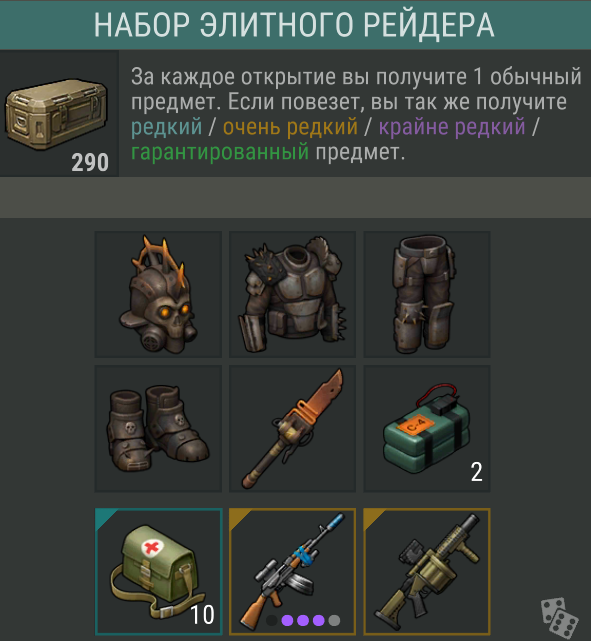Click the 'НАБОР ЭЛИТНОГО РЕЙДЕРА' title header
Viewport: 591px width, 641px height.
coord(294,25)
